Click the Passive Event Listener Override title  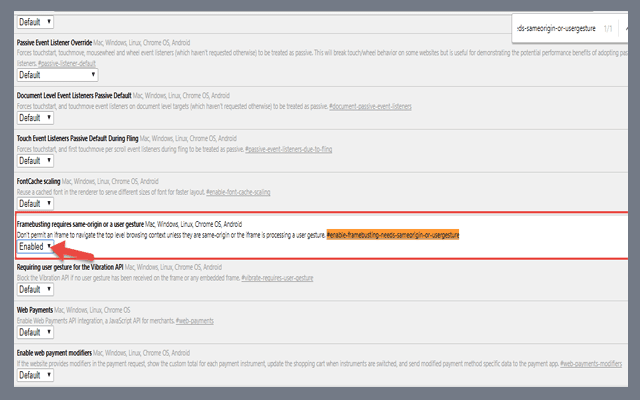54,42
